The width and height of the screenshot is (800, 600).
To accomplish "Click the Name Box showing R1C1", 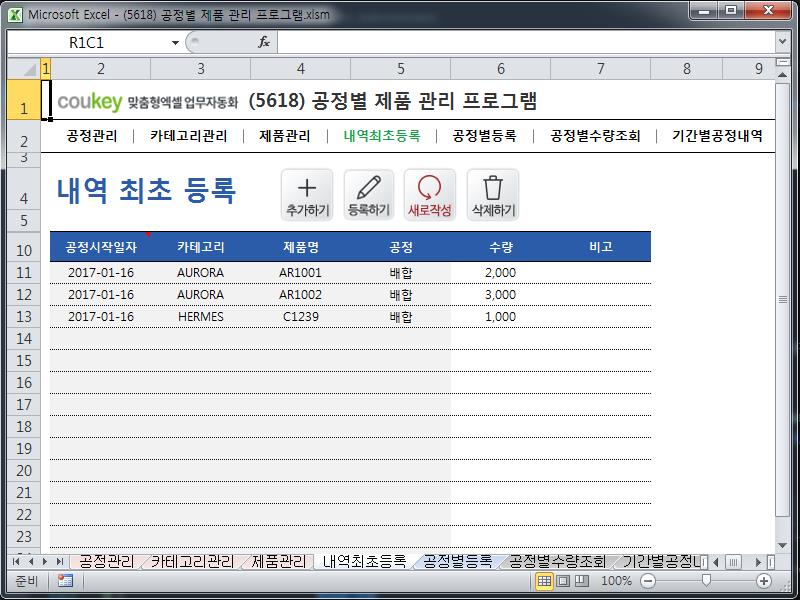I will [x=87, y=43].
